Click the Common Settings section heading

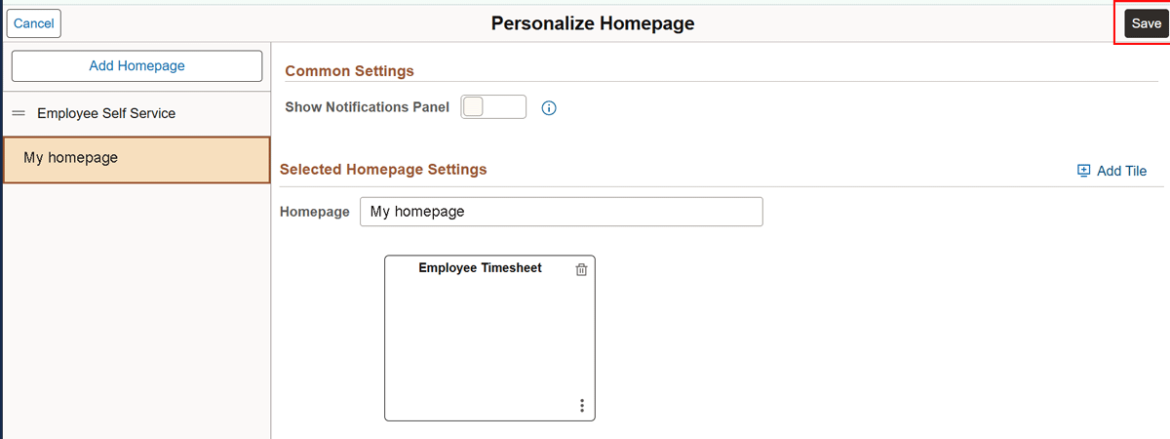point(349,71)
